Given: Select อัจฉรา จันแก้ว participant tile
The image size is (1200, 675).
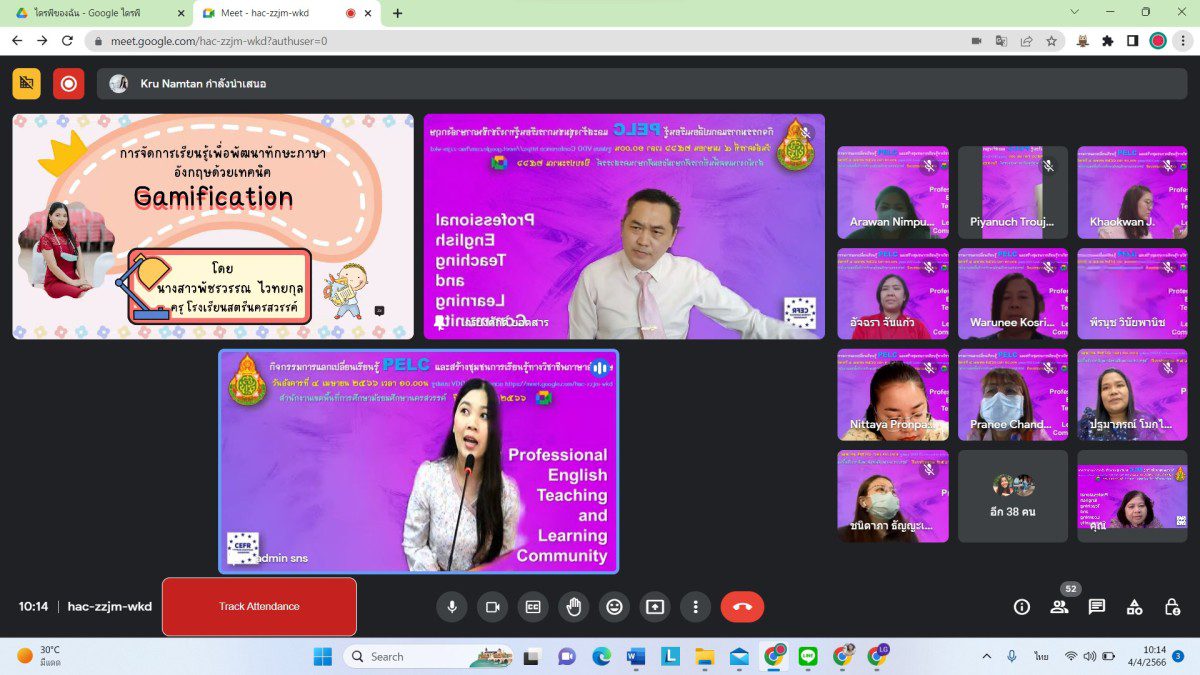Looking at the screenshot, I should pos(893,294).
